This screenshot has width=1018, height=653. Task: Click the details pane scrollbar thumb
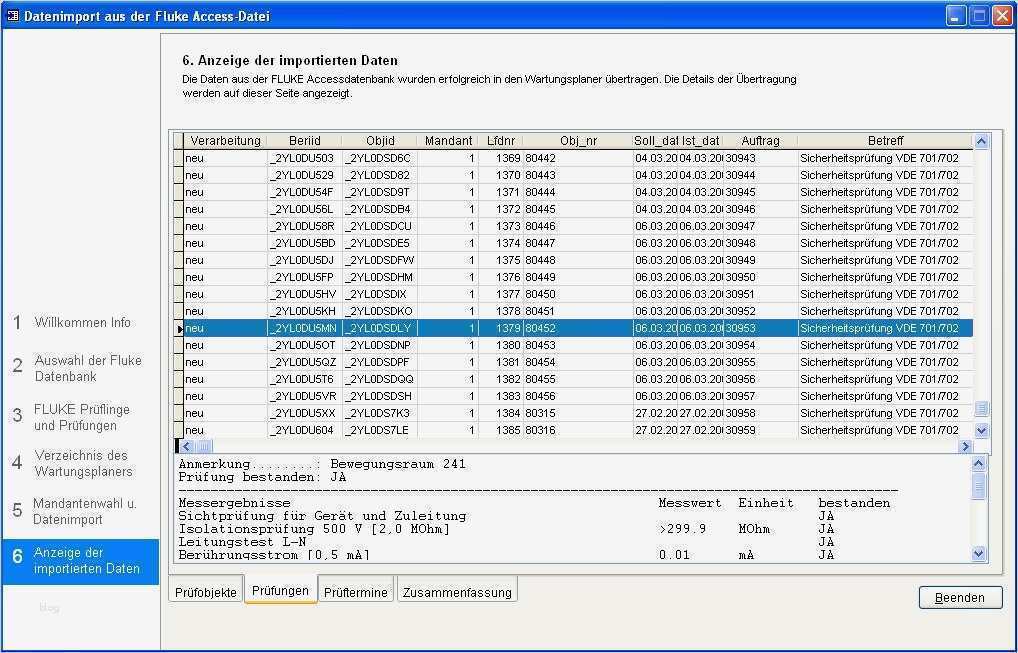coord(978,486)
